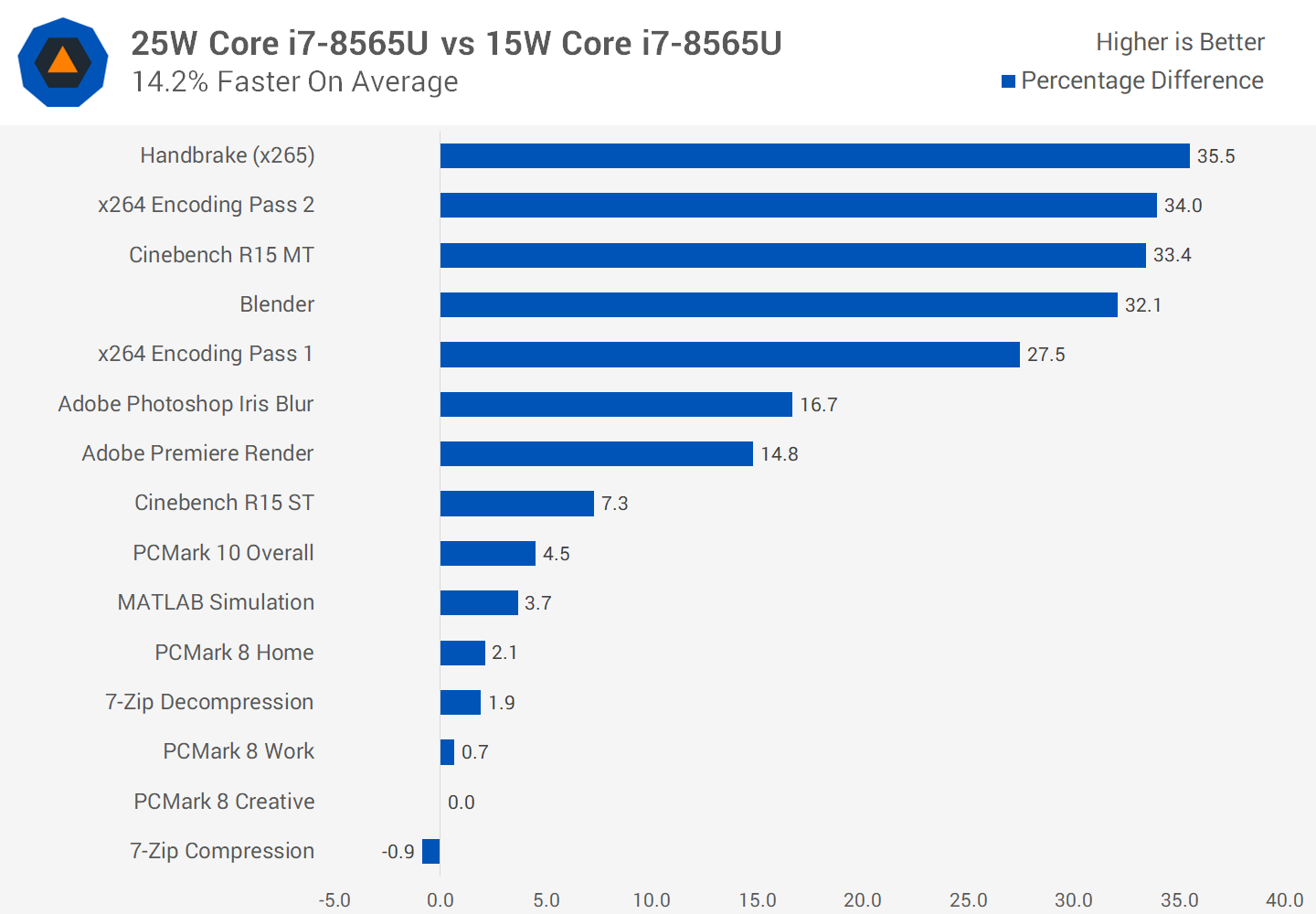Click the negative 7-Zip Compression bar
The height and width of the screenshot is (914, 1316).
click(x=430, y=852)
